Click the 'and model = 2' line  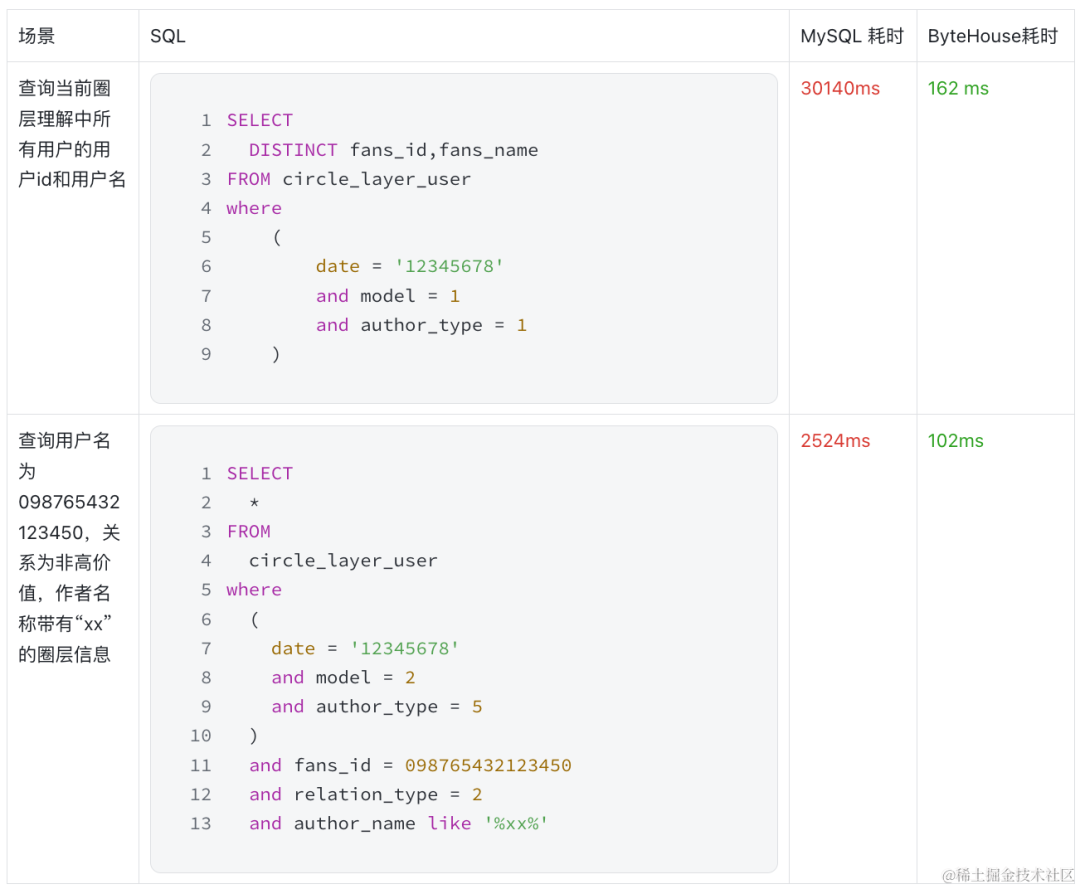point(343,677)
